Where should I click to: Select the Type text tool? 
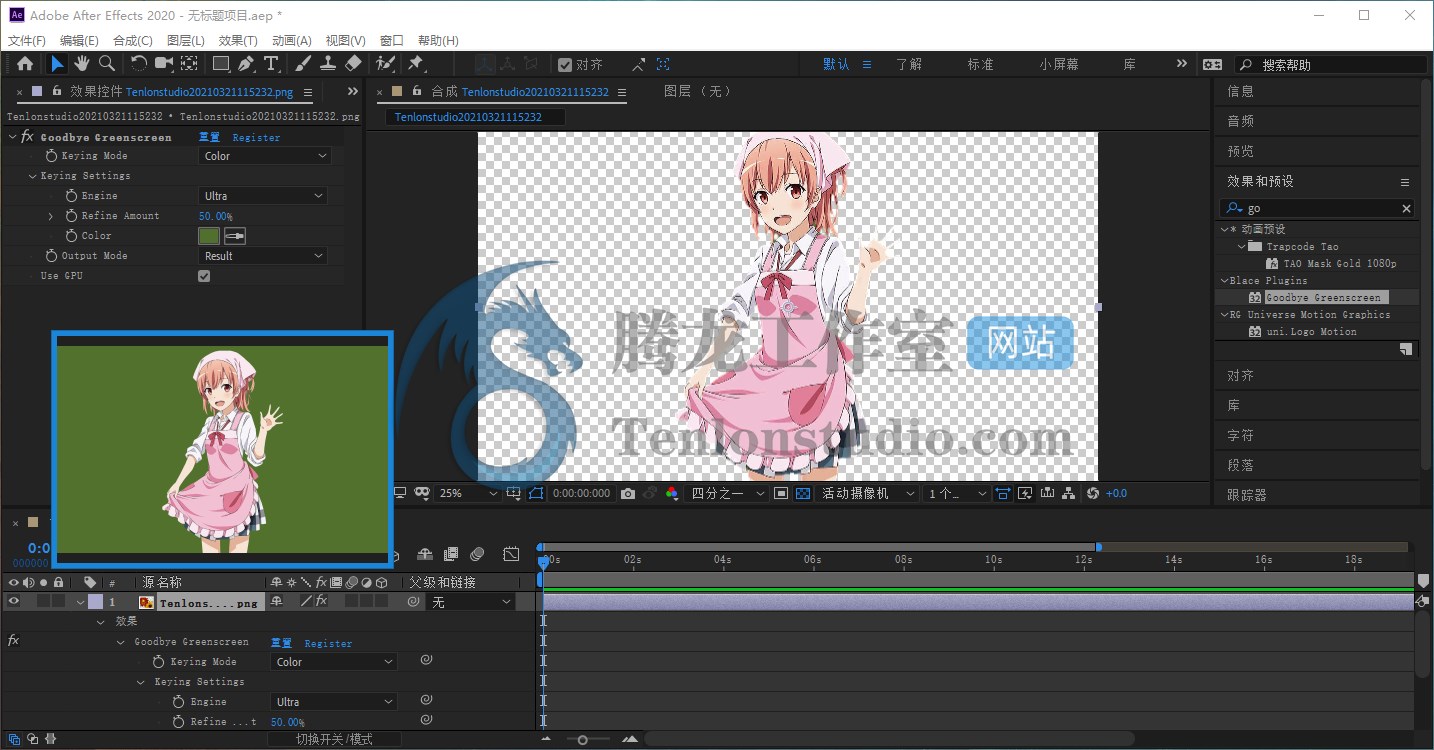click(271, 64)
